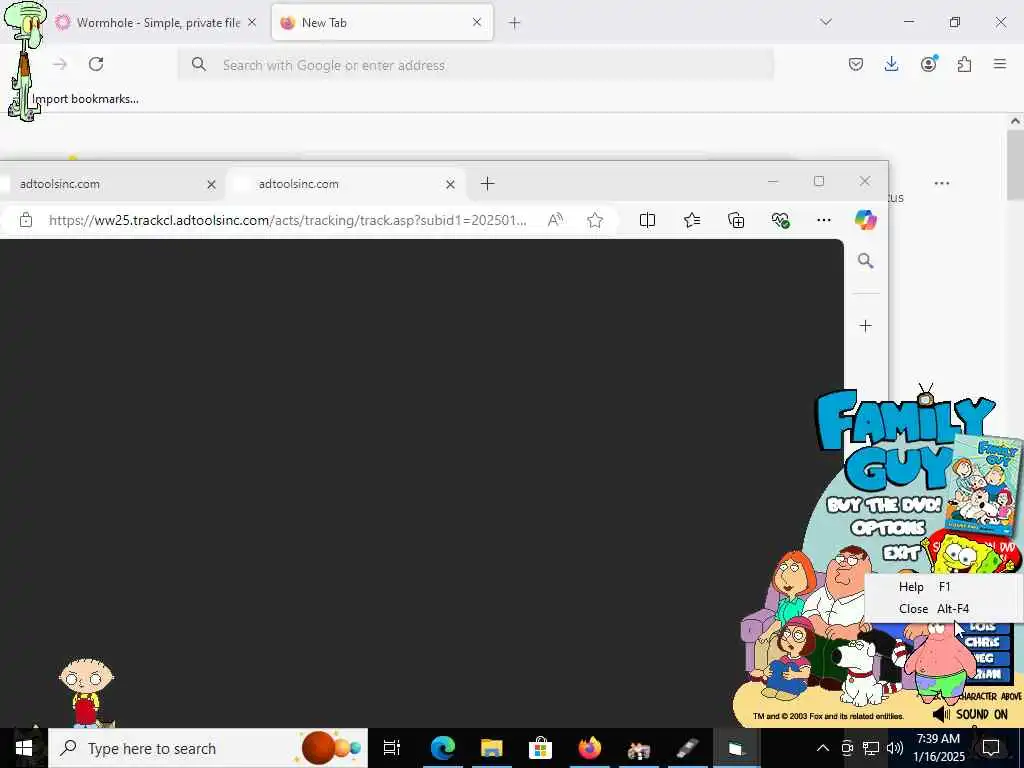Toggle Sound On in Family Guy widget
Viewport: 1024px width, 768px height.
coord(970,714)
